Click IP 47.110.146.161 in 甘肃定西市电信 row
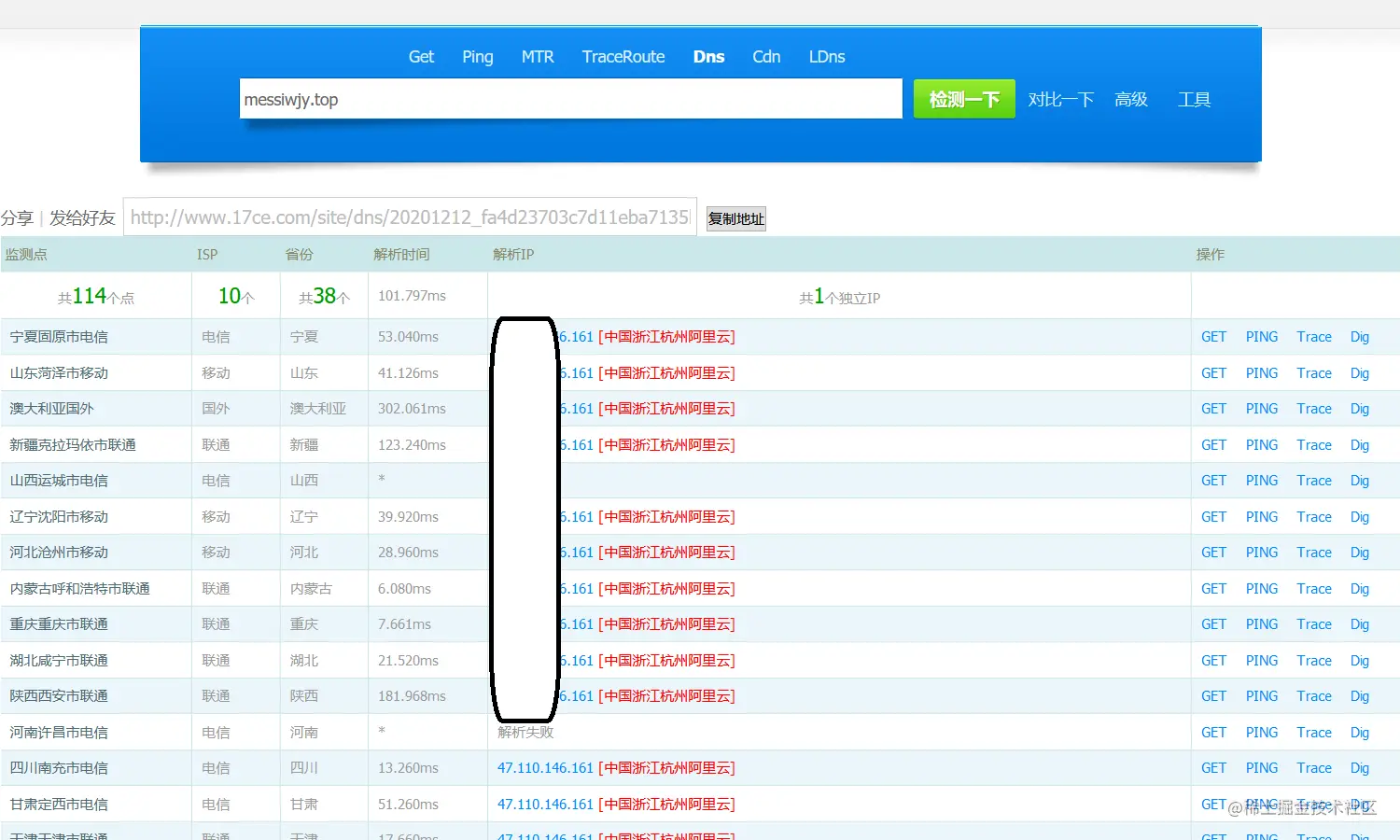 tap(545, 805)
